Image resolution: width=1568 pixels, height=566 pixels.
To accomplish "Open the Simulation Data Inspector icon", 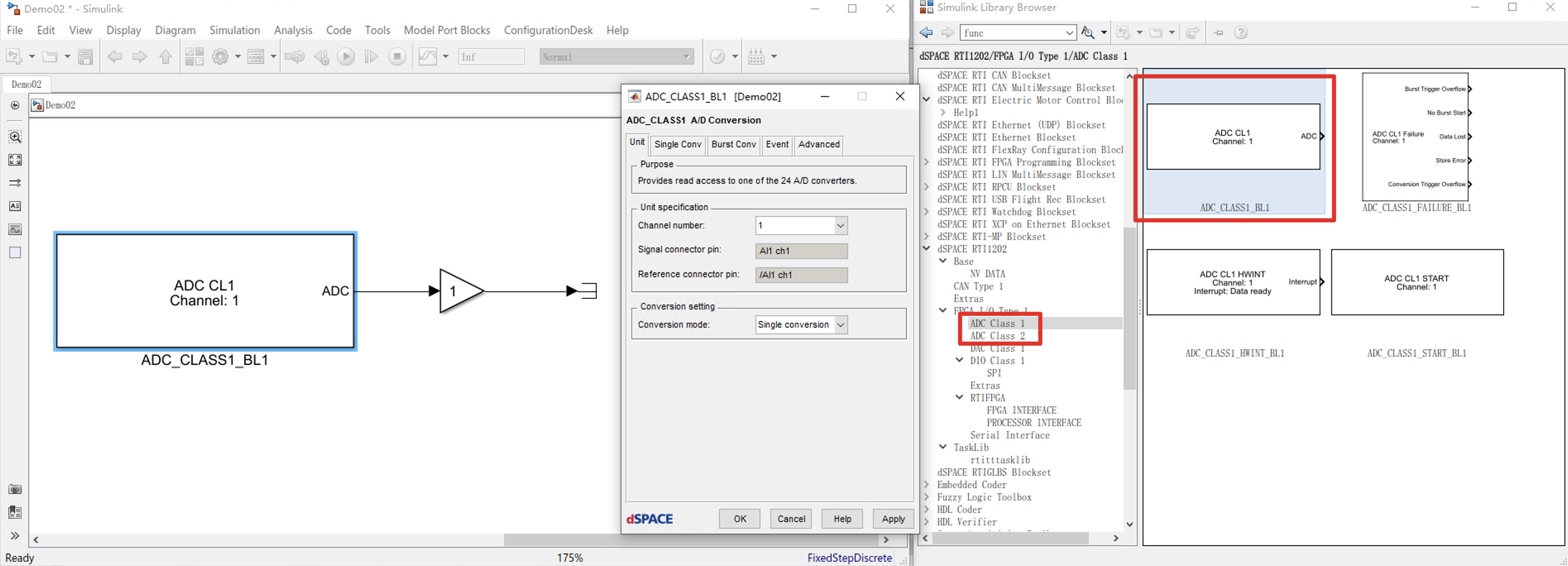I will coord(428,57).
